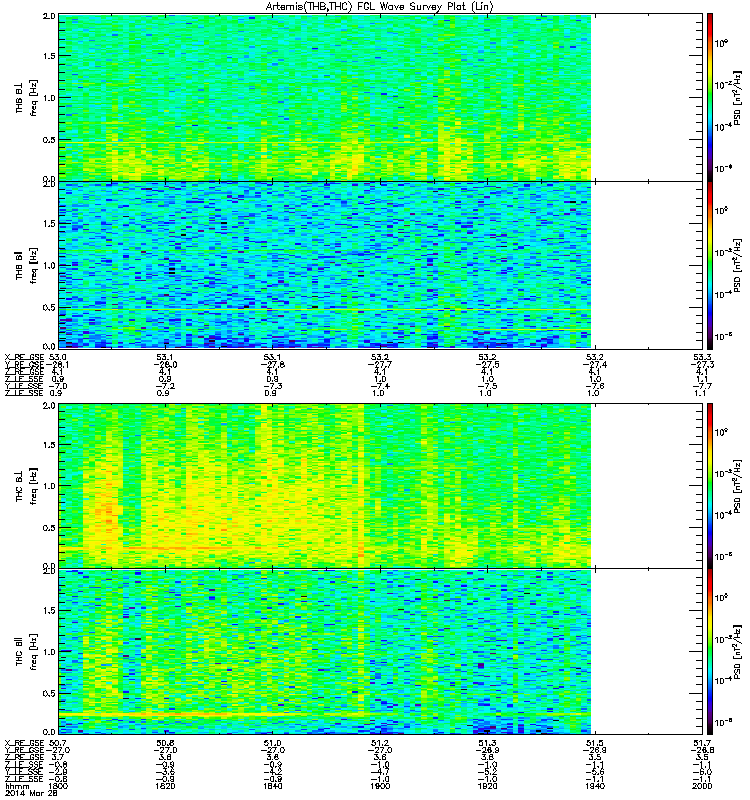Click the thin yellow line near 0.47 Hz in THB B∥ panel
Screen dimensions: 750x800
[324, 310]
